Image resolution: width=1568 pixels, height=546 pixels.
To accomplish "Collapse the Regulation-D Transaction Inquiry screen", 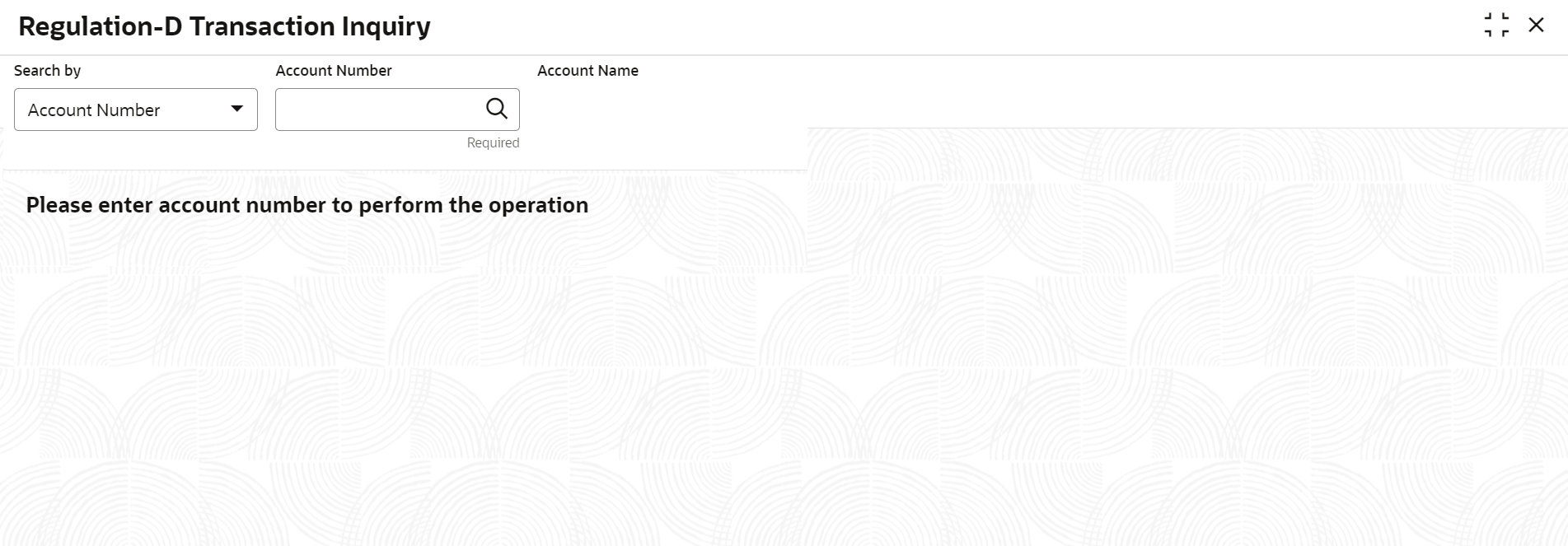I will coord(1496,26).
